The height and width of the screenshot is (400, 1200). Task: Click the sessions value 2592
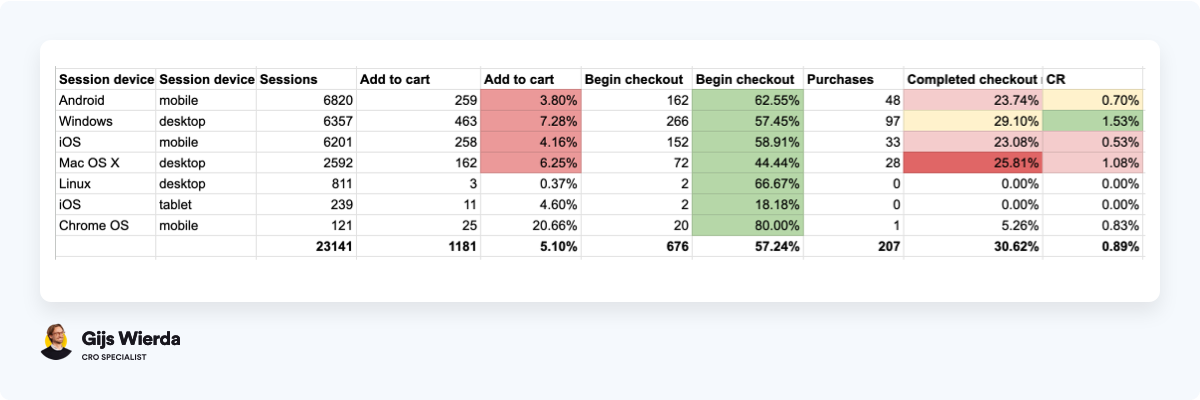point(307,162)
